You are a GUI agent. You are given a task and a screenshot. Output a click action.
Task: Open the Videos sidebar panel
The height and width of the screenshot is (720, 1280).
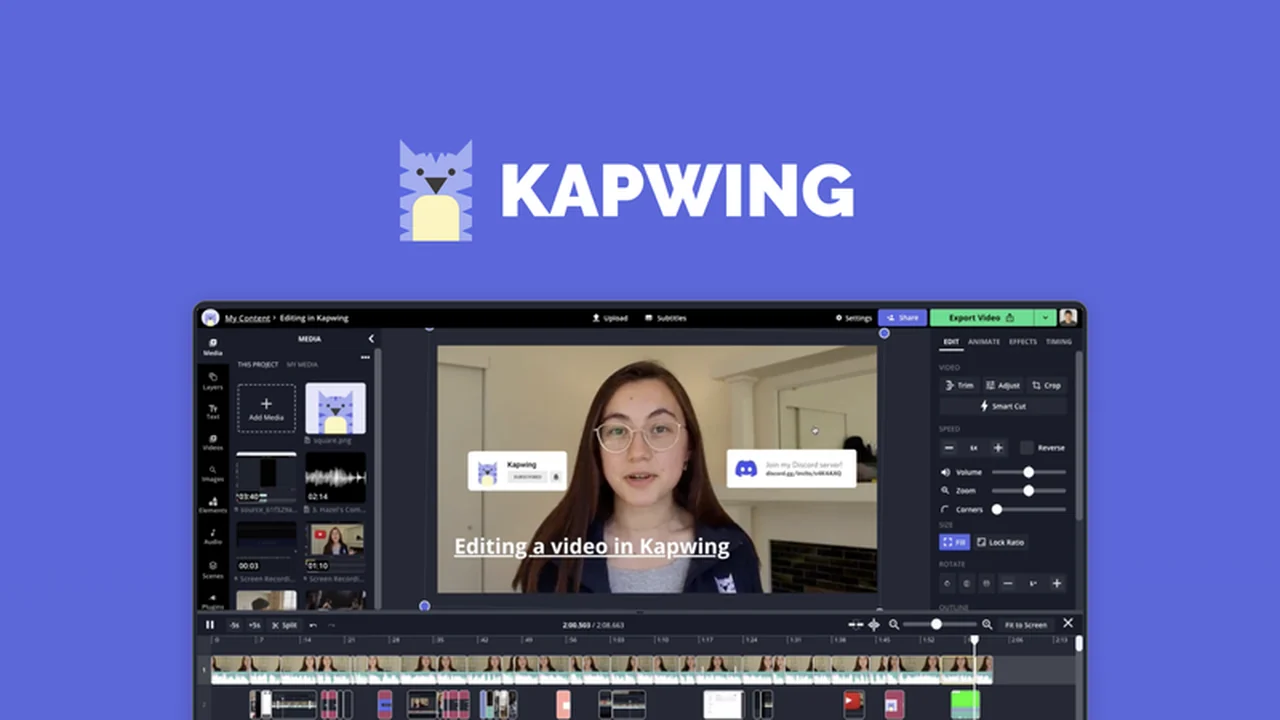click(x=213, y=442)
